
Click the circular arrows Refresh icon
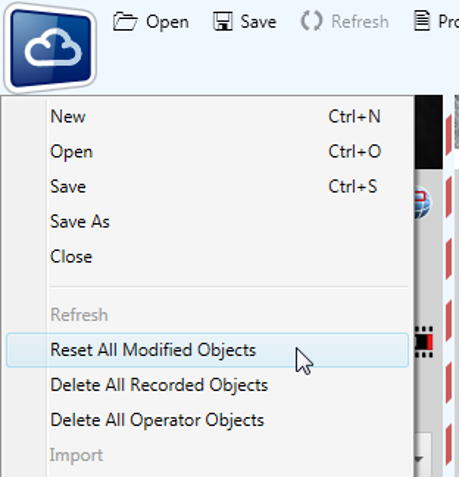[311, 21]
